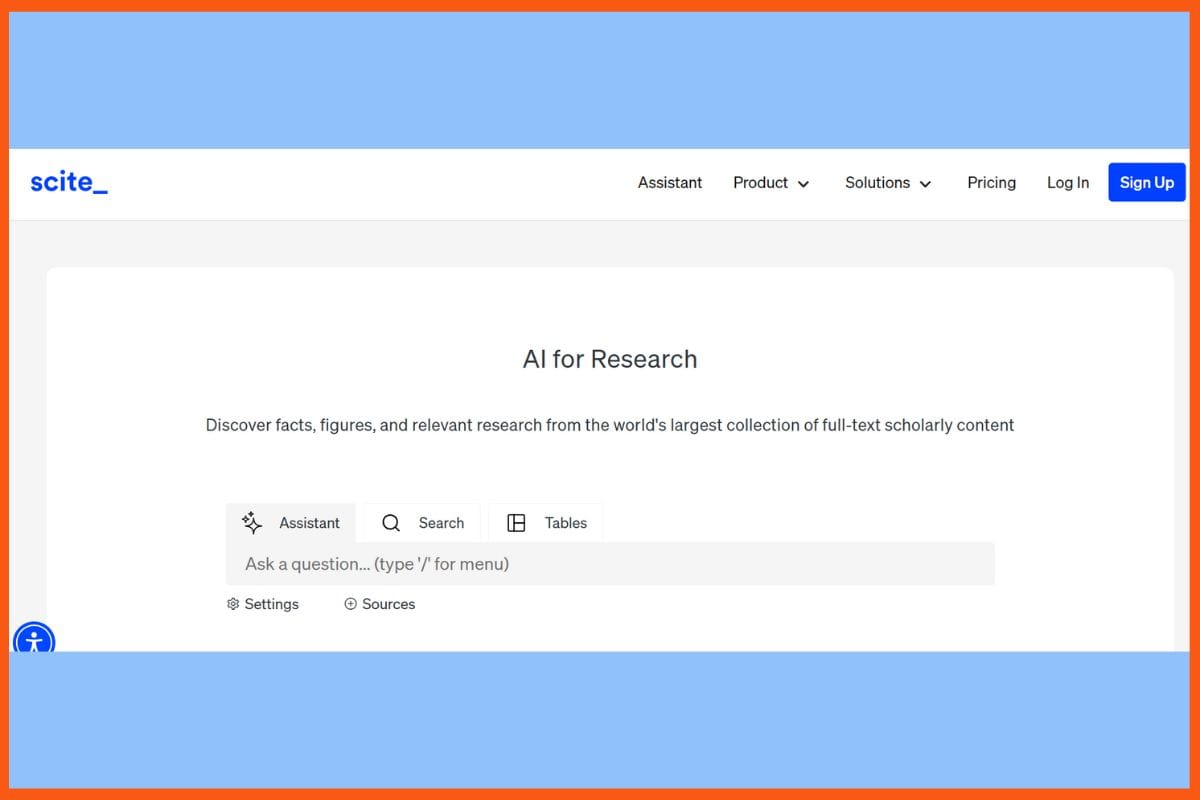Click the Settings label below the search box
Viewport: 1200px width, 800px height.
click(x=270, y=603)
